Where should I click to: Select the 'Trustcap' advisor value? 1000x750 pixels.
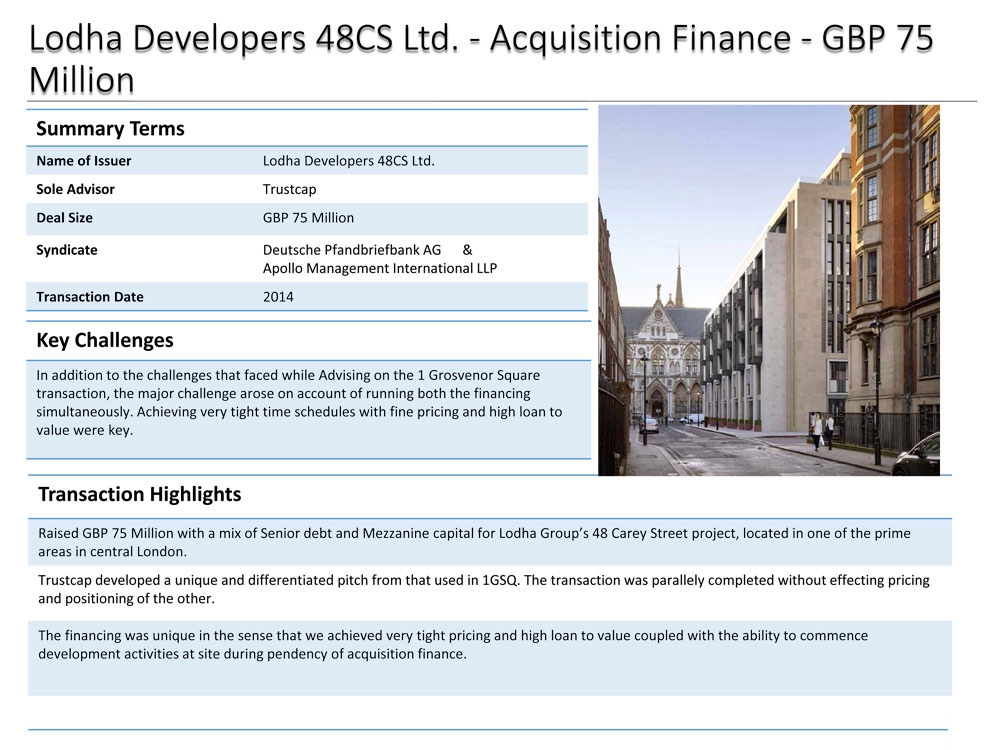[x=290, y=189]
